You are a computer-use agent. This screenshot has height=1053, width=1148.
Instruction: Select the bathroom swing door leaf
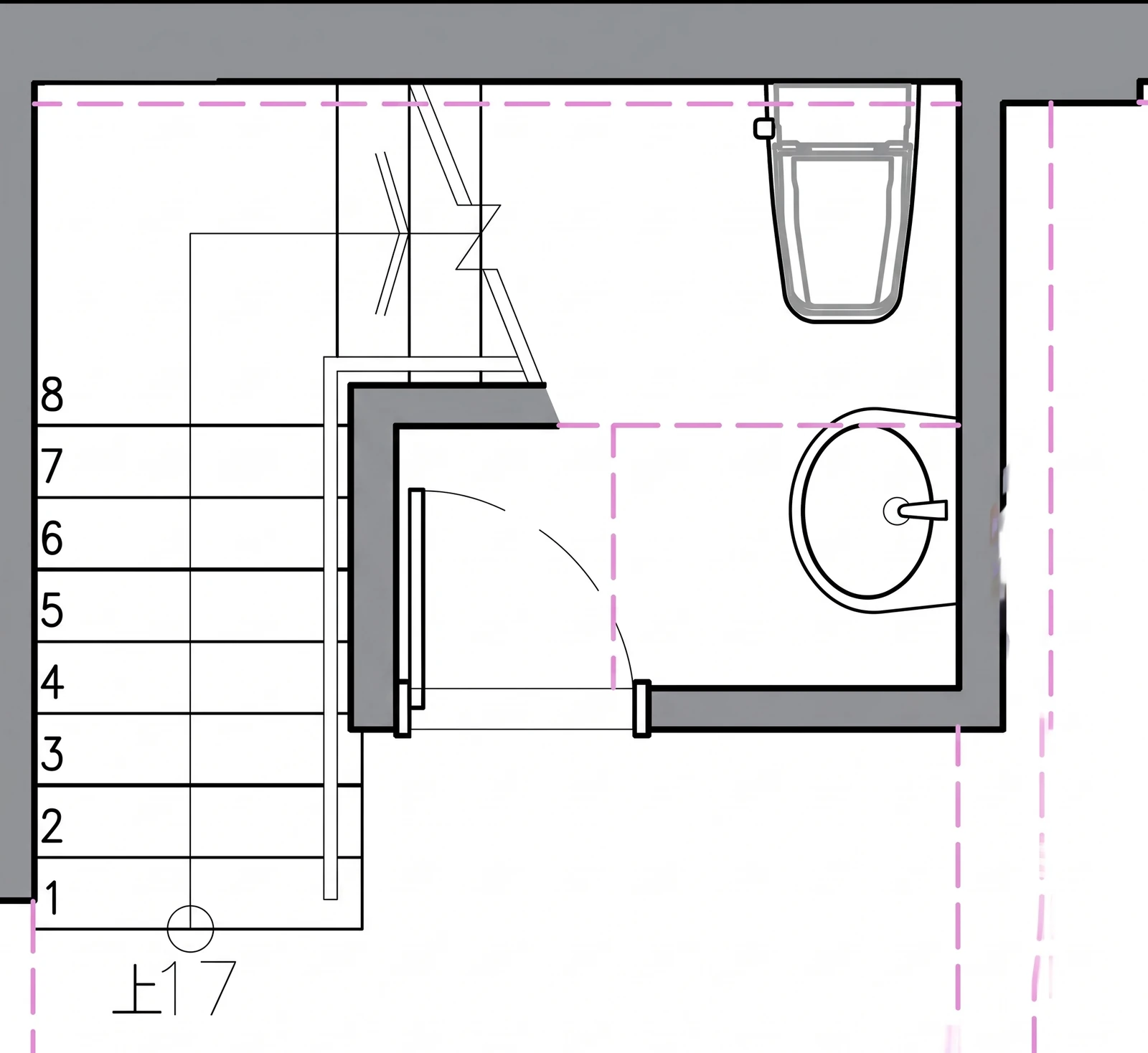[416, 598]
